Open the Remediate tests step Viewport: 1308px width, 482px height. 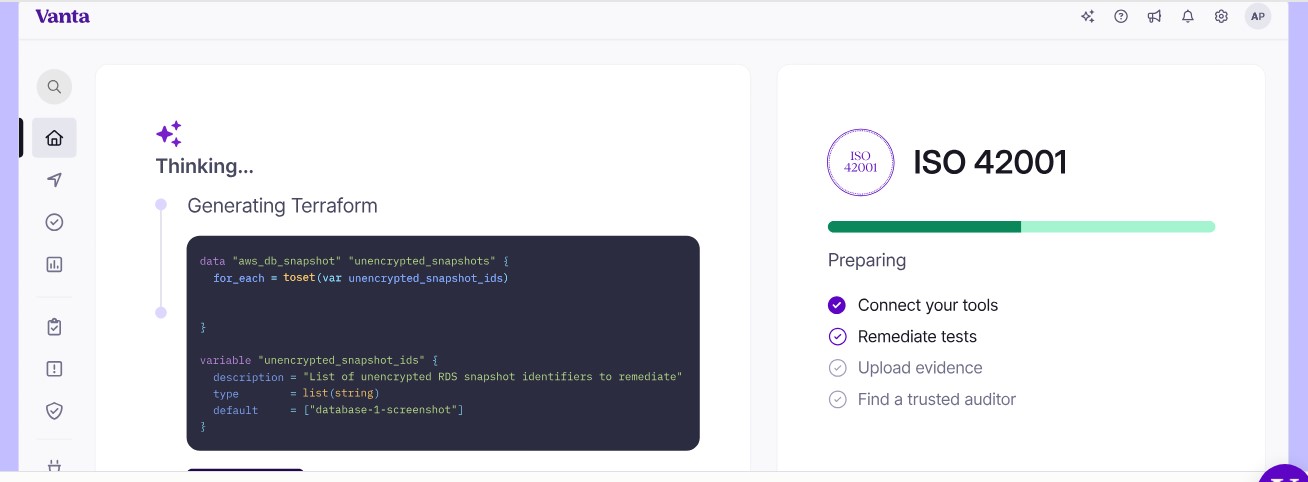917,337
